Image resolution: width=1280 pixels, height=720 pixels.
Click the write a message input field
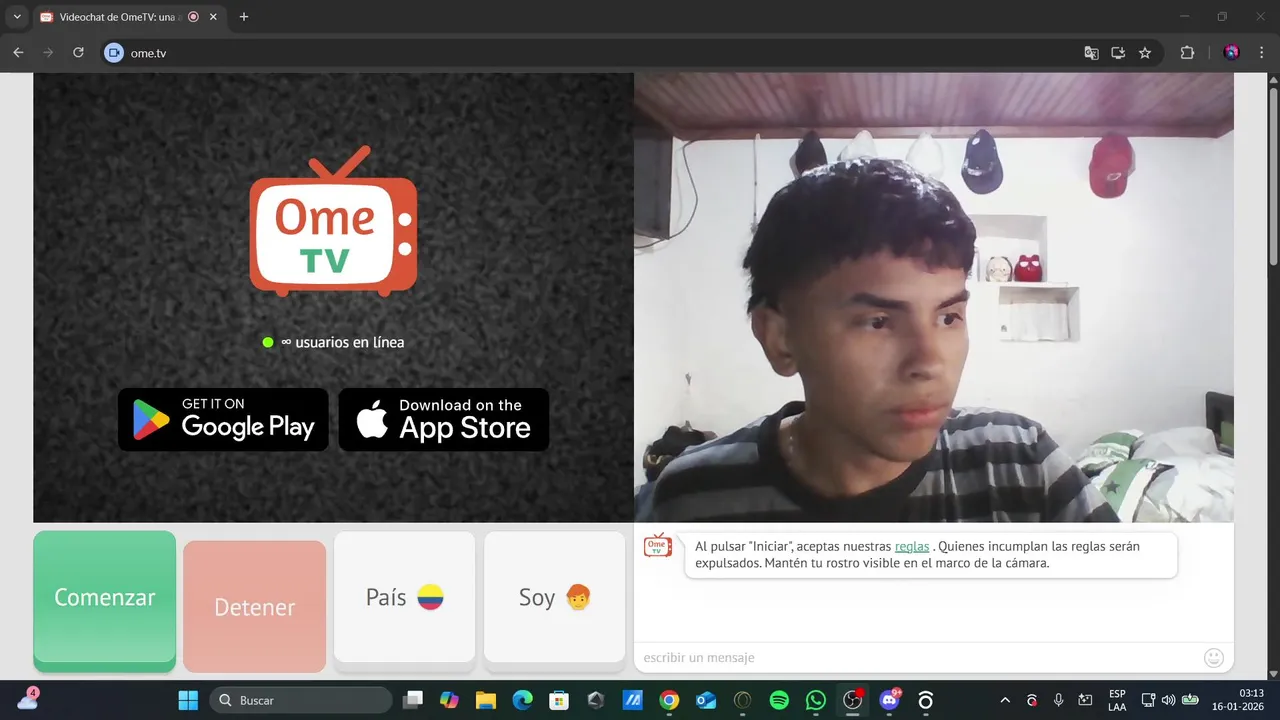click(915, 657)
